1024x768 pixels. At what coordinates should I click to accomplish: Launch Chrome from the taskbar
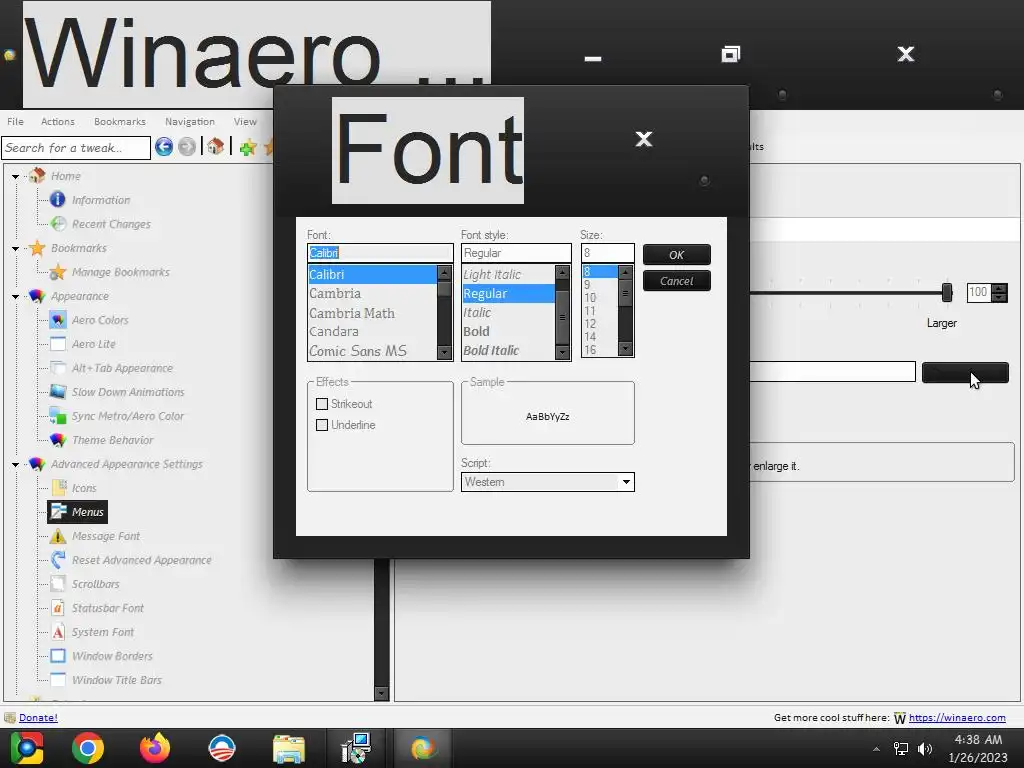coord(88,748)
